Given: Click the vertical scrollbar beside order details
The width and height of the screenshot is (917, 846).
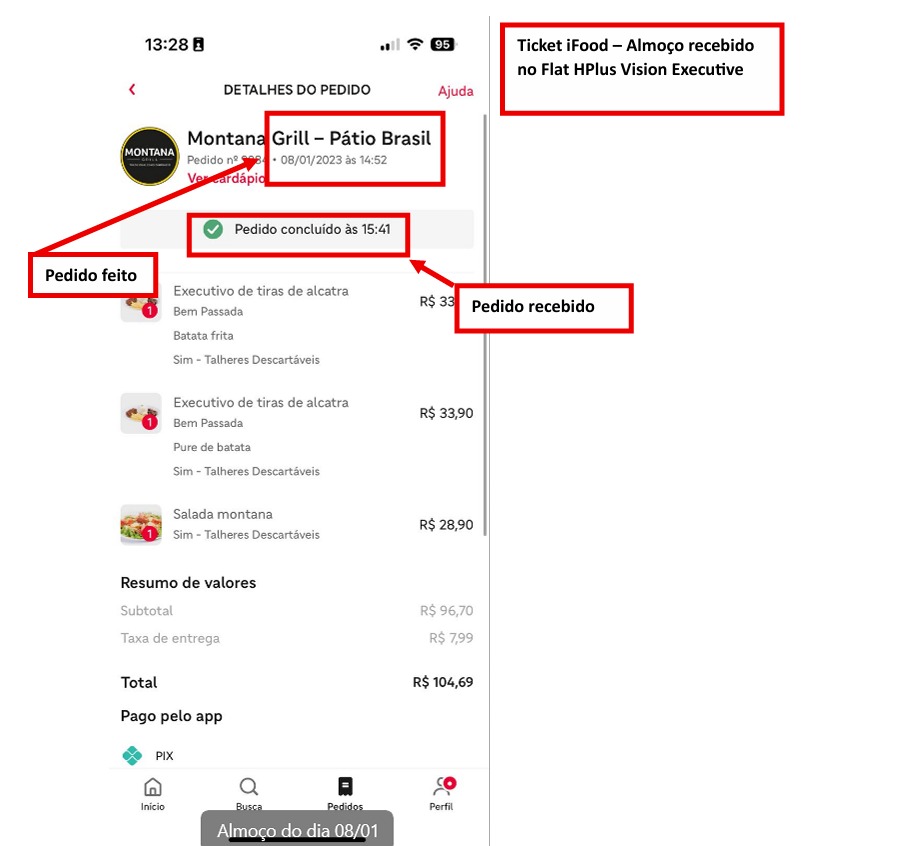Looking at the screenshot, I should click(x=485, y=324).
